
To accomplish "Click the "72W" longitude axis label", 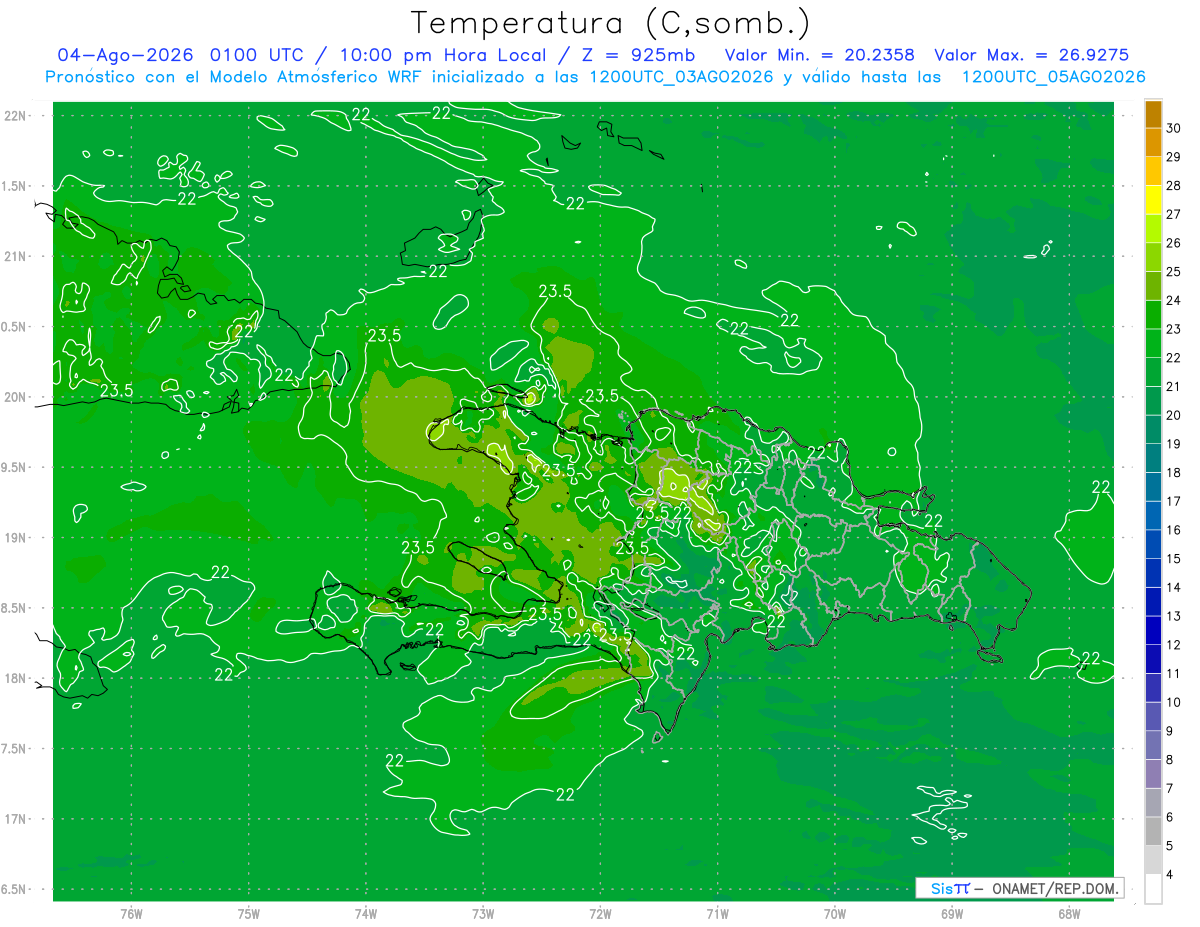I will tap(600, 913).
